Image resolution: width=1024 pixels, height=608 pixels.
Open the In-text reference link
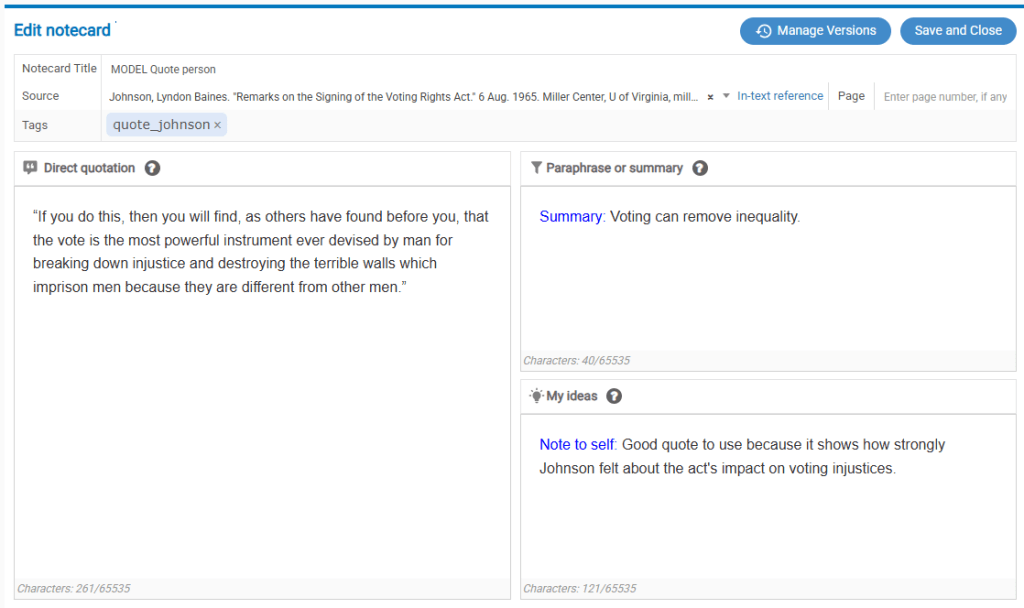click(779, 95)
